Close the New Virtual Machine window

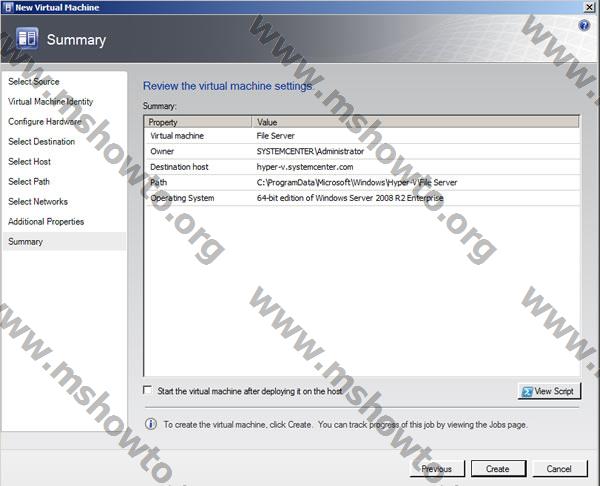(590, 7)
